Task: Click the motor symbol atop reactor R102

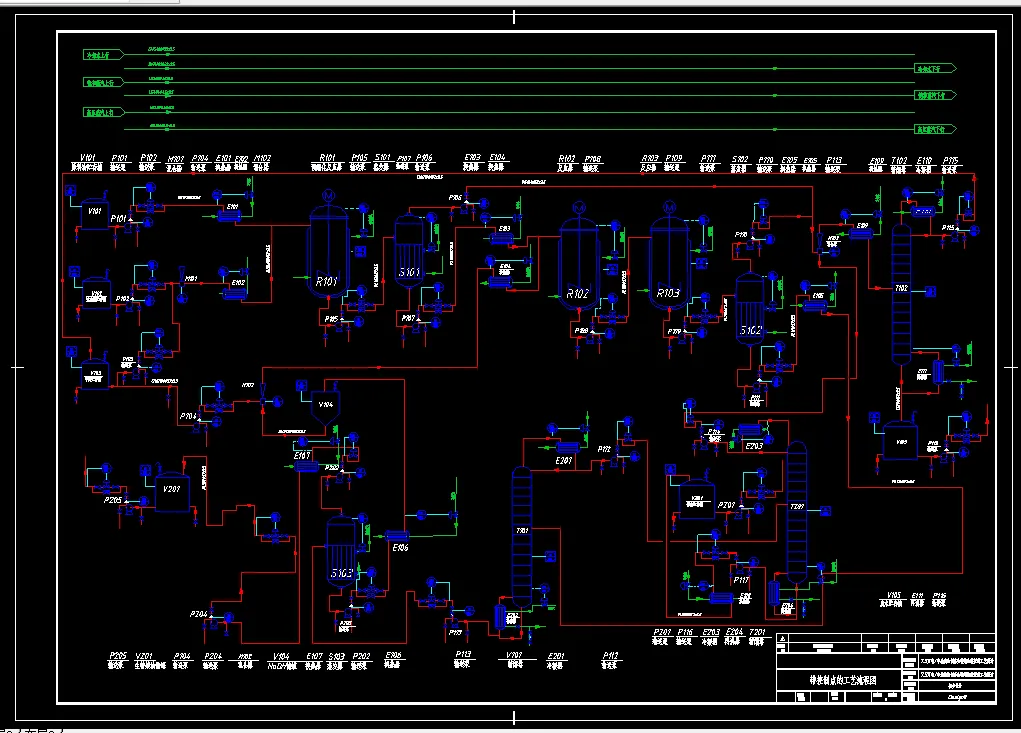Action: tap(579, 208)
